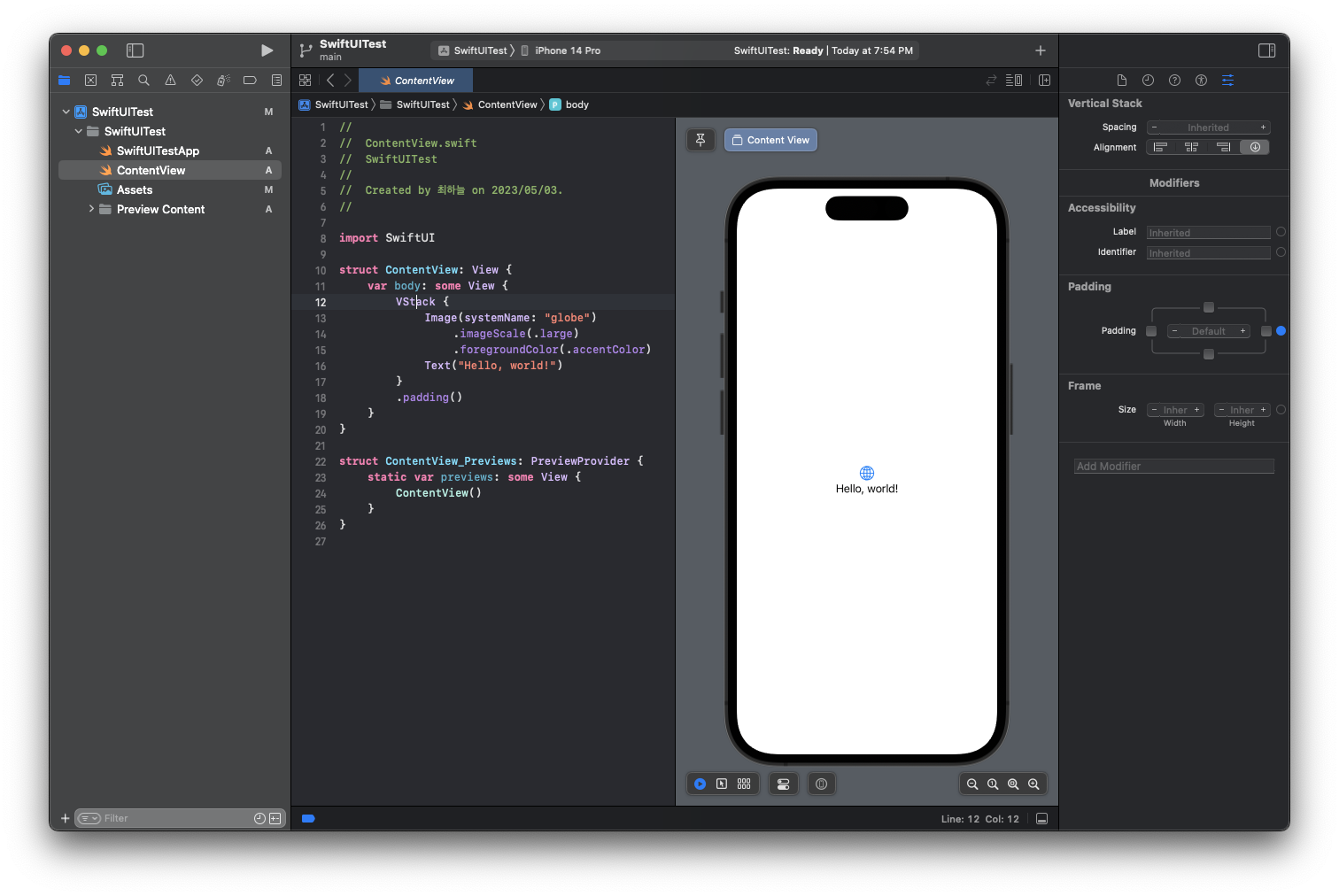Zoom canvas preview to 100%
The height and width of the screenshot is (896, 1339).
click(993, 784)
